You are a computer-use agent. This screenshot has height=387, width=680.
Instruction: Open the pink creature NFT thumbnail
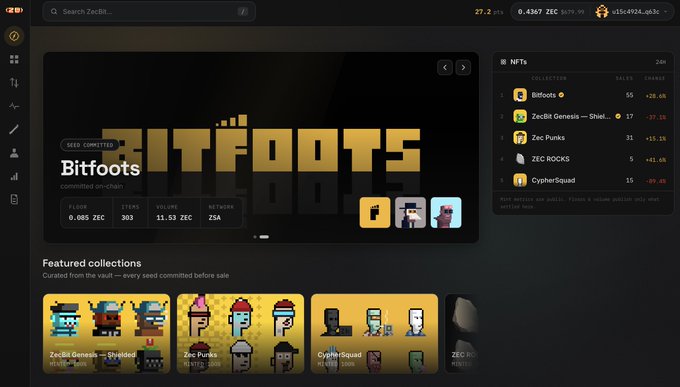pyautogui.click(x=446, y=213)
